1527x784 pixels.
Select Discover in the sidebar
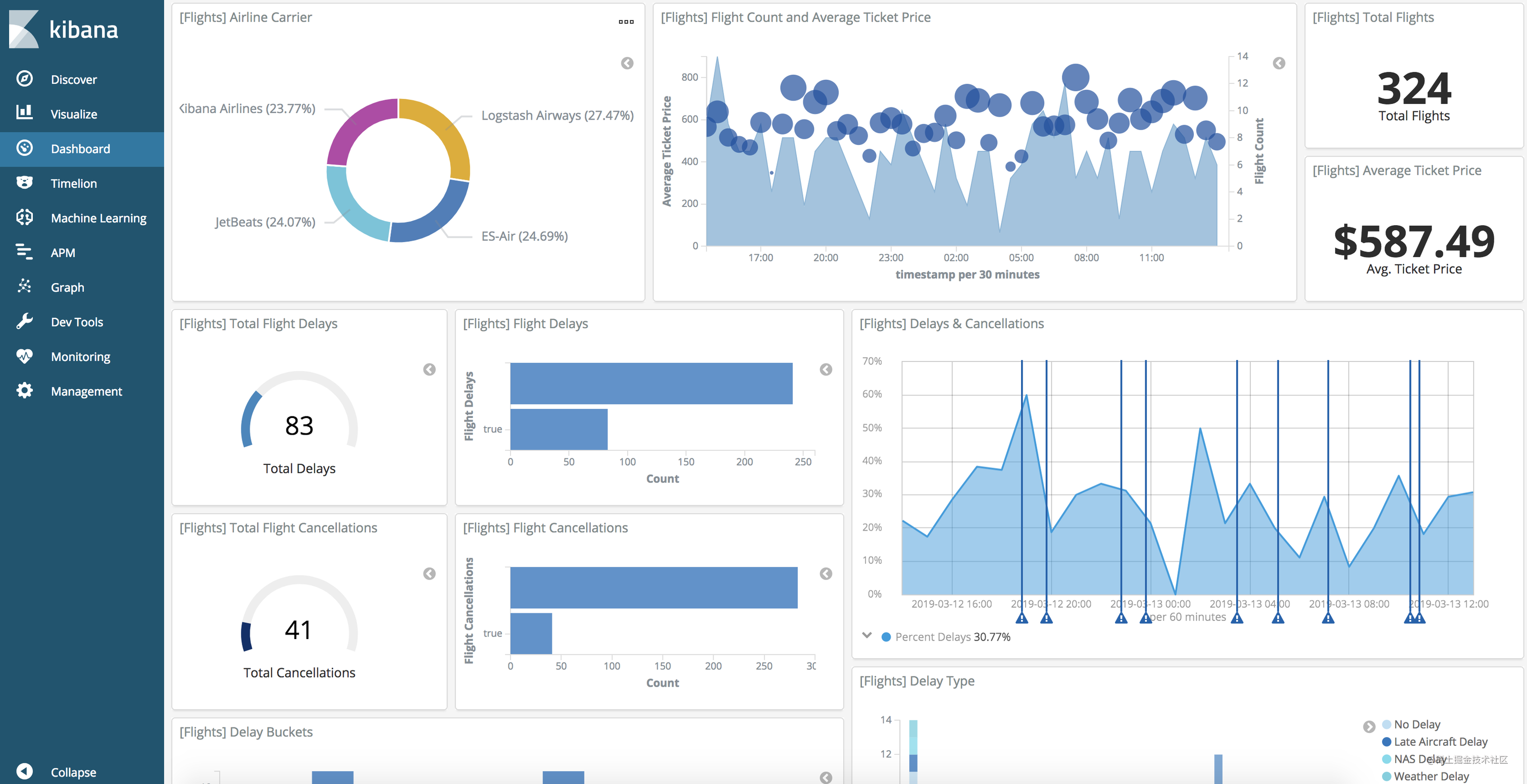74,79
